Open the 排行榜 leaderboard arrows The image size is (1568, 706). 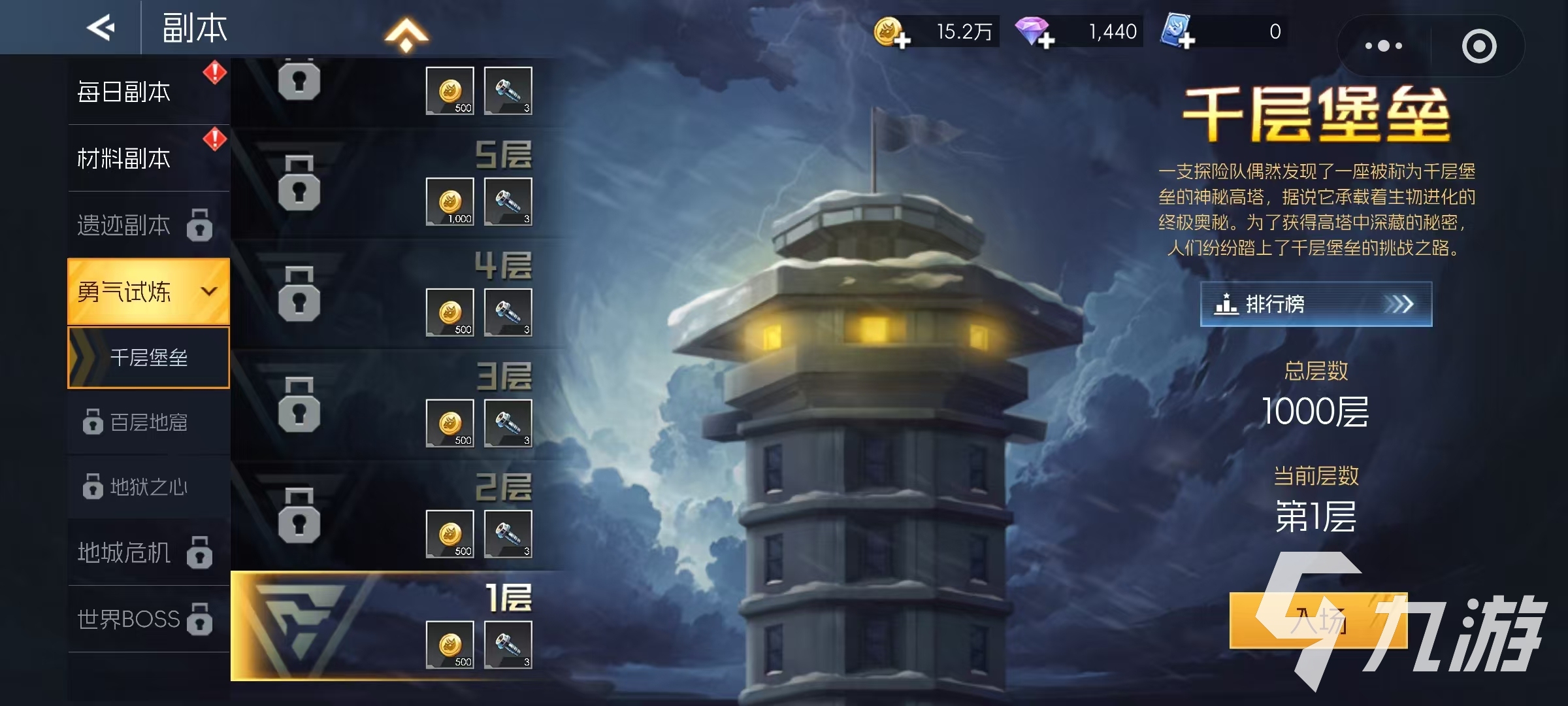(1399, 304)
